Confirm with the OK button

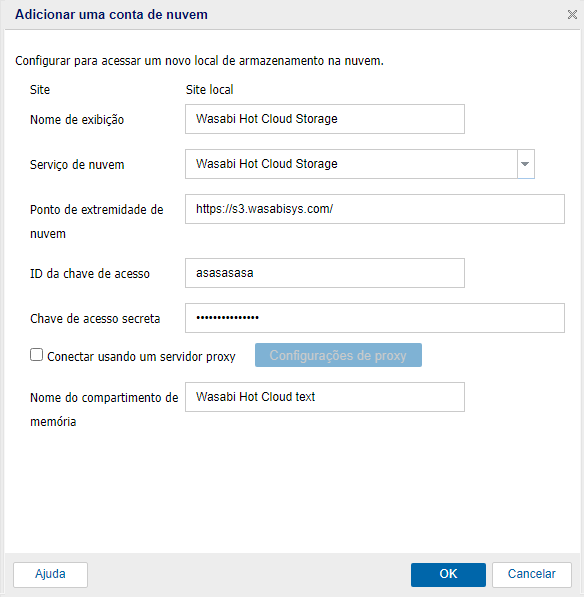[x=448, y=574]
